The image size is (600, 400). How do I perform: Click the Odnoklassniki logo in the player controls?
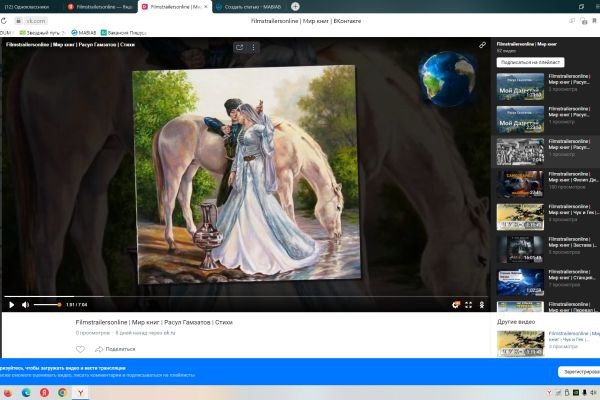(x=482, y=305)
